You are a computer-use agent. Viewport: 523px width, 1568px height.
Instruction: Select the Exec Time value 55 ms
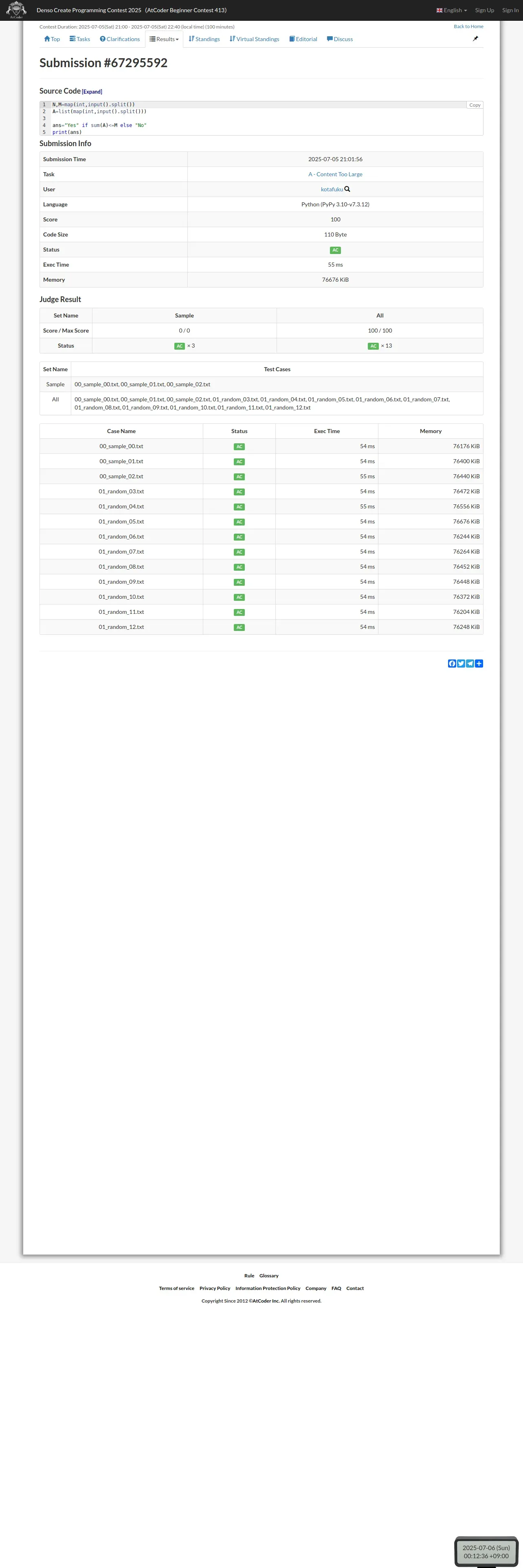pos(336,265)
